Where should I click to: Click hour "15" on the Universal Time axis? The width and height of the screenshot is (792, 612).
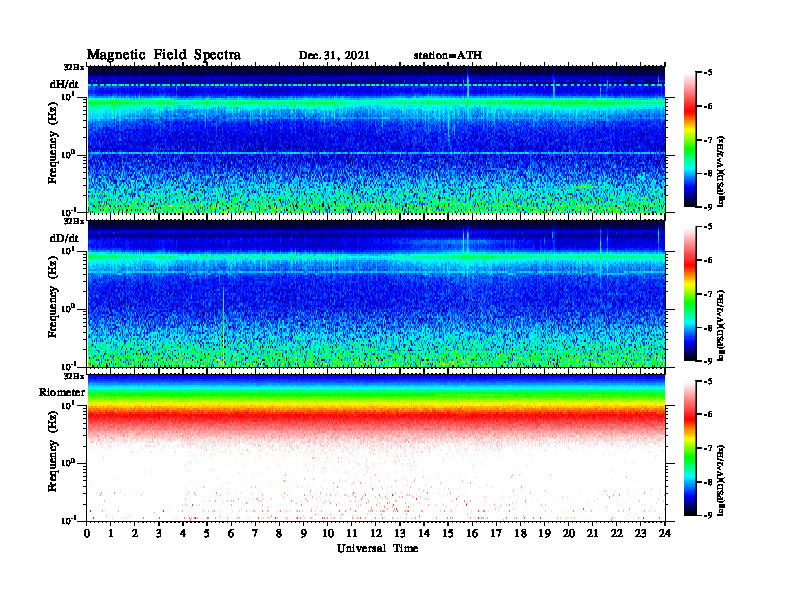[x=448, y=534]
